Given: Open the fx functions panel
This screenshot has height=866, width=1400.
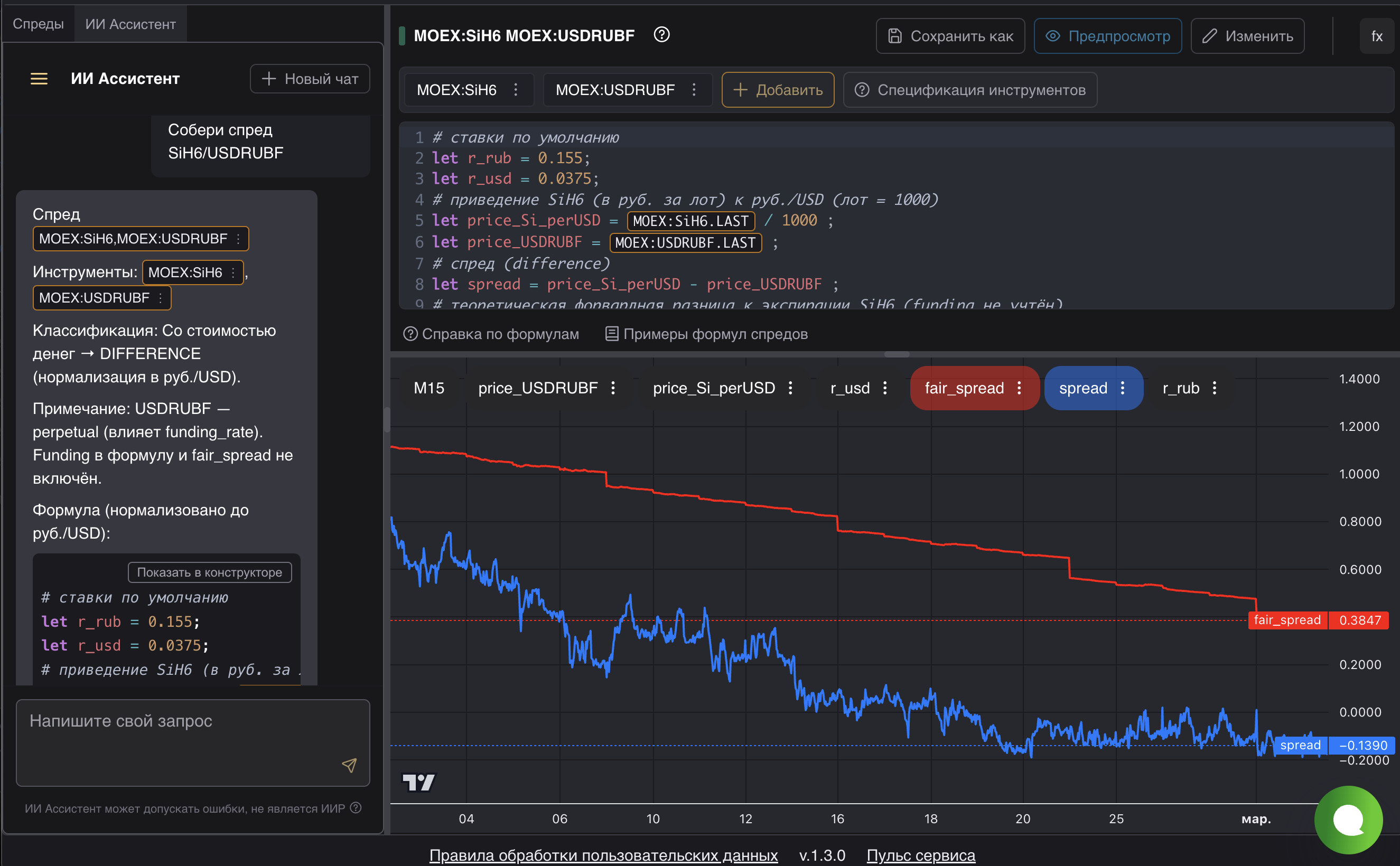Looking at the screenshot, I should click(1377, 36).
